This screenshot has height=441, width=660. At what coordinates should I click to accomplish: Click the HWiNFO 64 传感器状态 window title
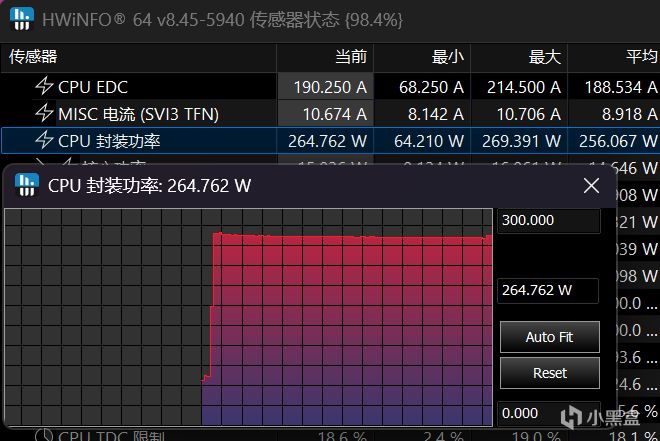222,20
